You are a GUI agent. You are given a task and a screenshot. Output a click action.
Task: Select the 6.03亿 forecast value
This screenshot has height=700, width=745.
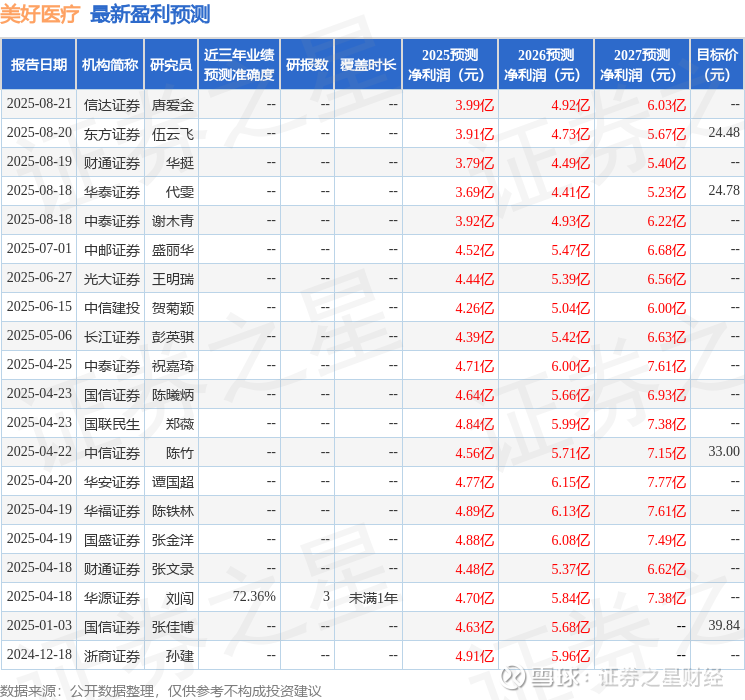(x=666, y=105)
